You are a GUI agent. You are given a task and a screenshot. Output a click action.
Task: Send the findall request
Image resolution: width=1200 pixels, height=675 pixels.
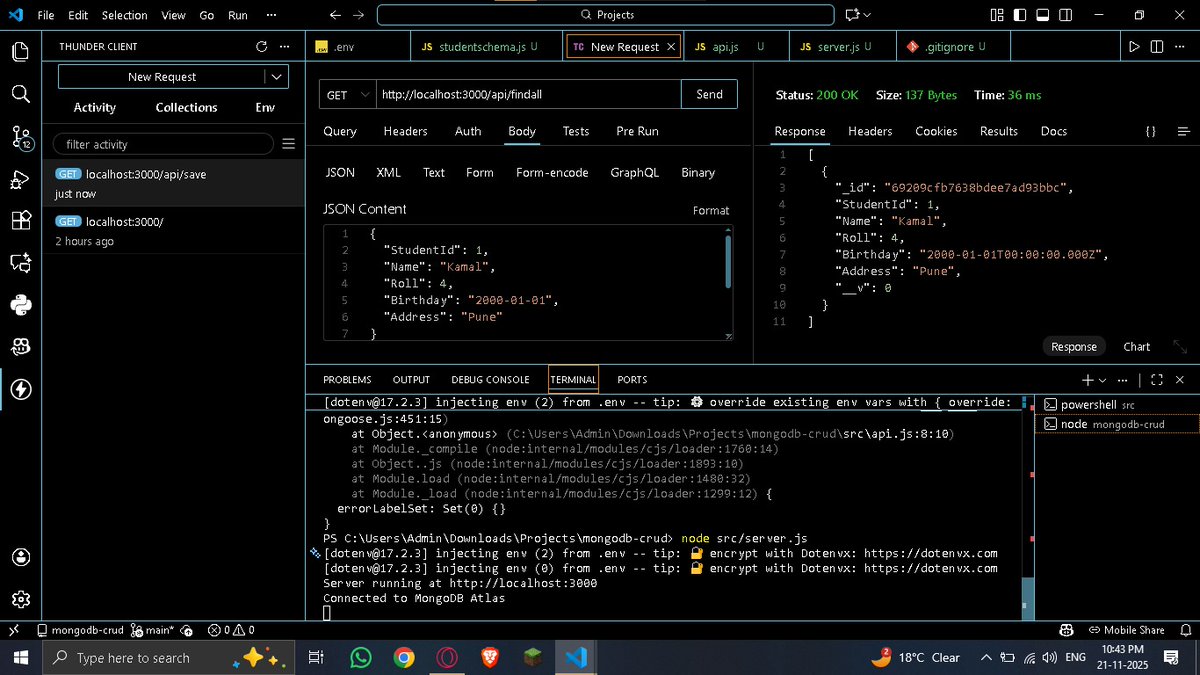(x=709, y=94)
